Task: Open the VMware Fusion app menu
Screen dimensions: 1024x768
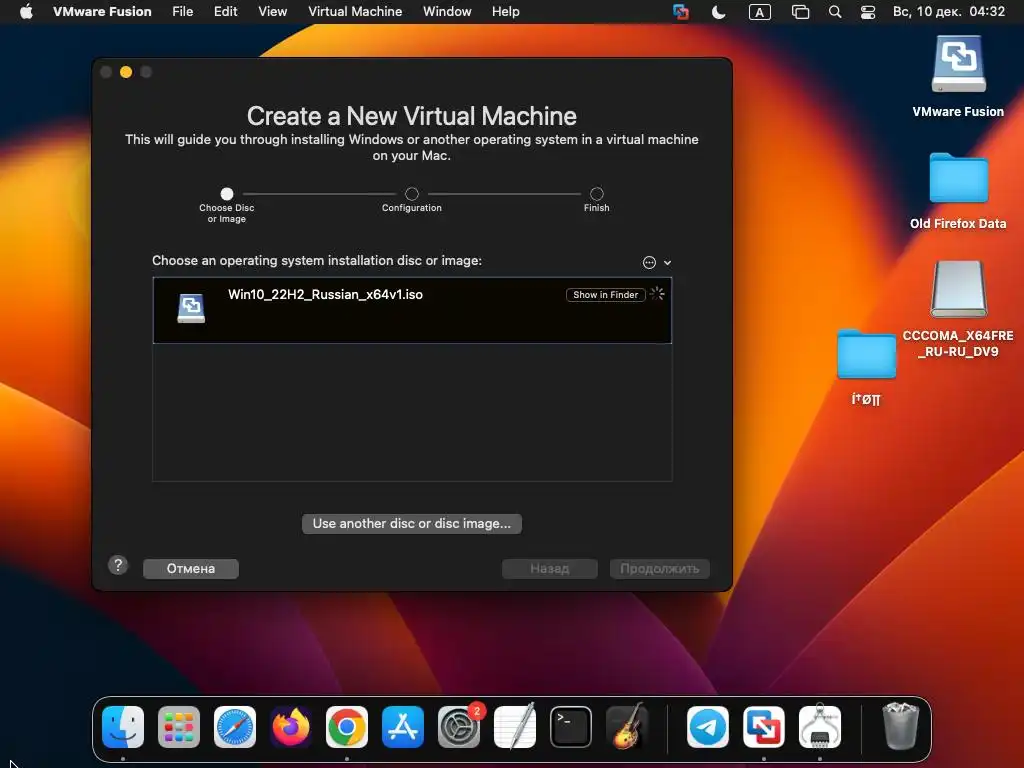Action: 102,11
